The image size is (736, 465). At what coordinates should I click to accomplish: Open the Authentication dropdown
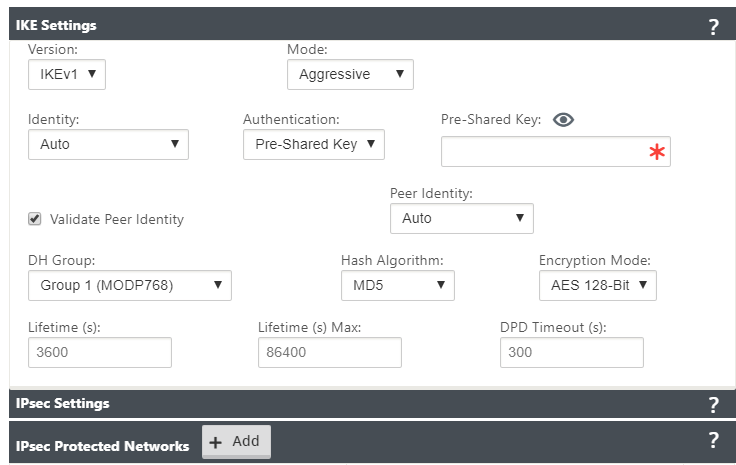click(314, 145)
